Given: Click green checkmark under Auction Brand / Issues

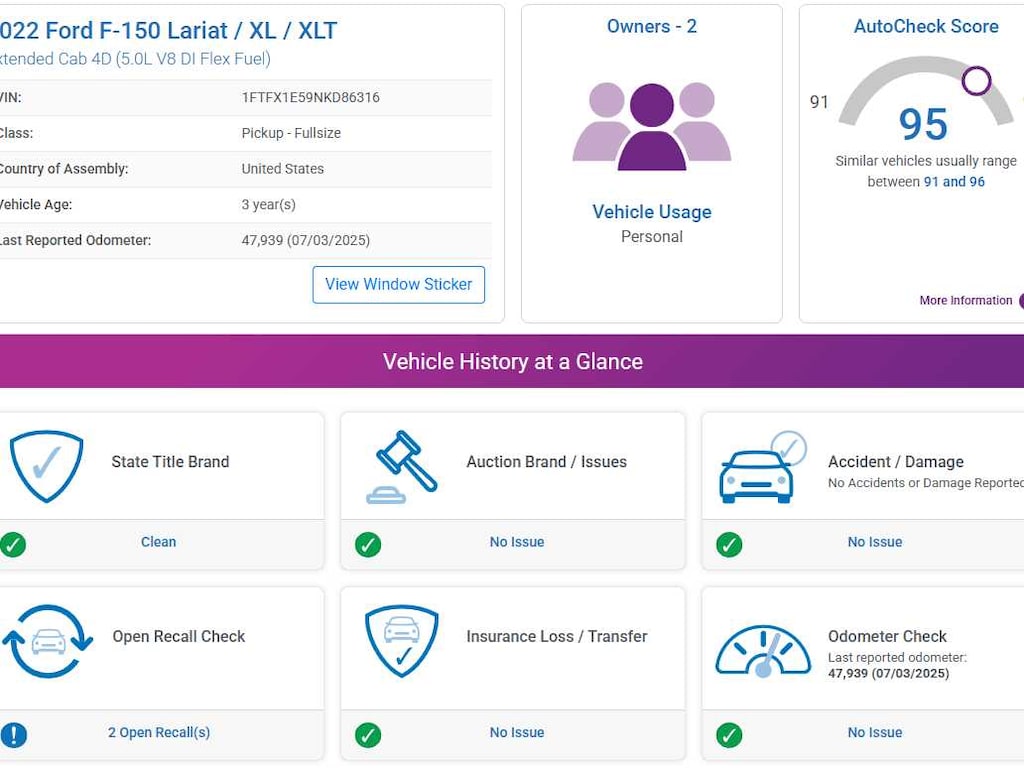Looking at the screenshot, I should 368,544.
